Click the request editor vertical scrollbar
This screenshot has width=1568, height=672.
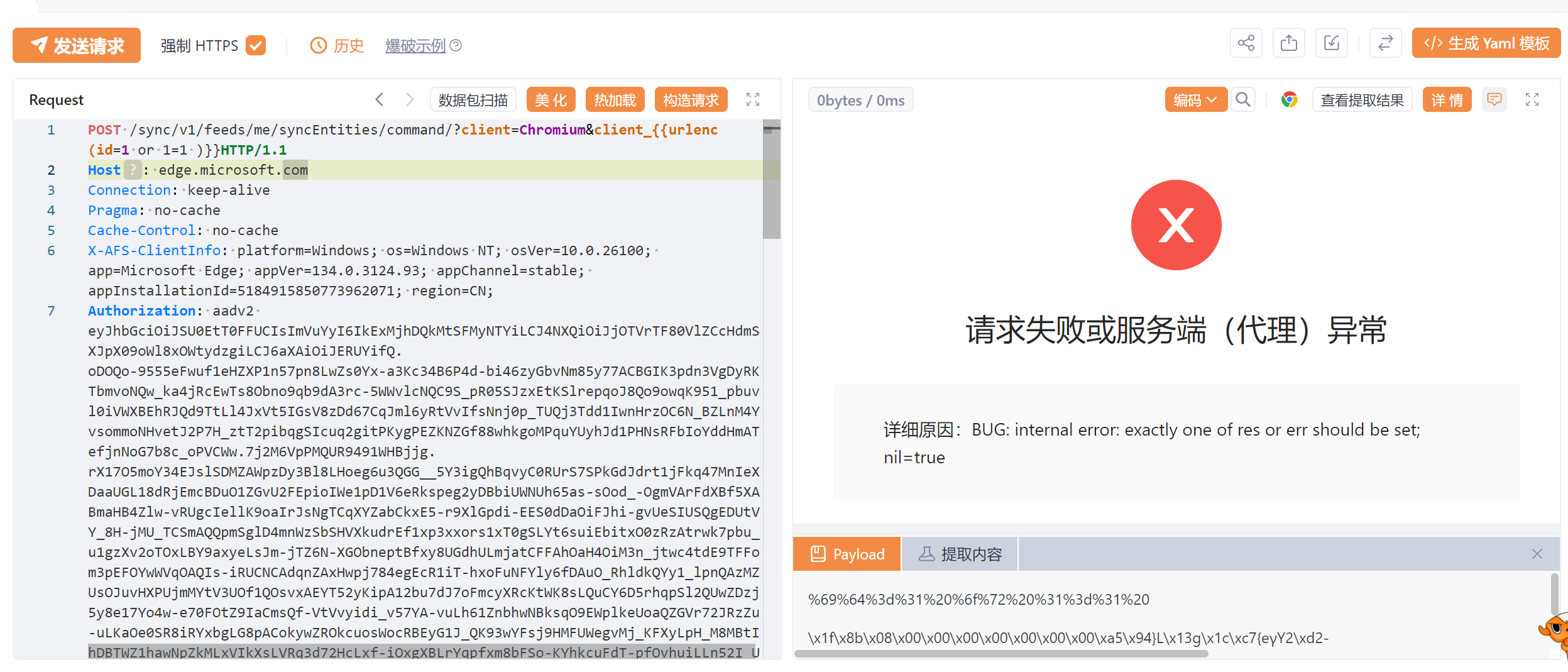click(771, 182)
